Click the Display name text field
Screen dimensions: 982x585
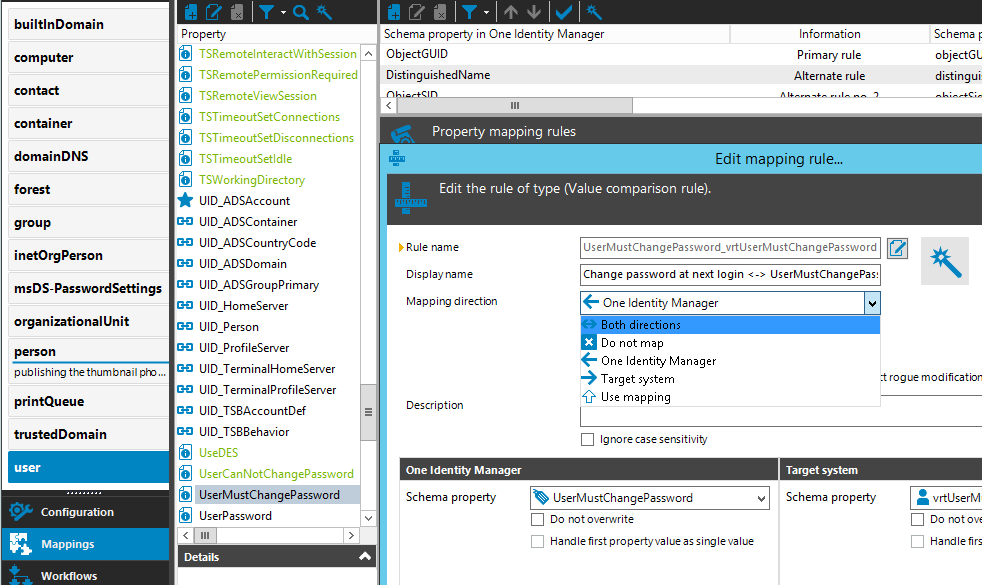[x=730, y=274]
